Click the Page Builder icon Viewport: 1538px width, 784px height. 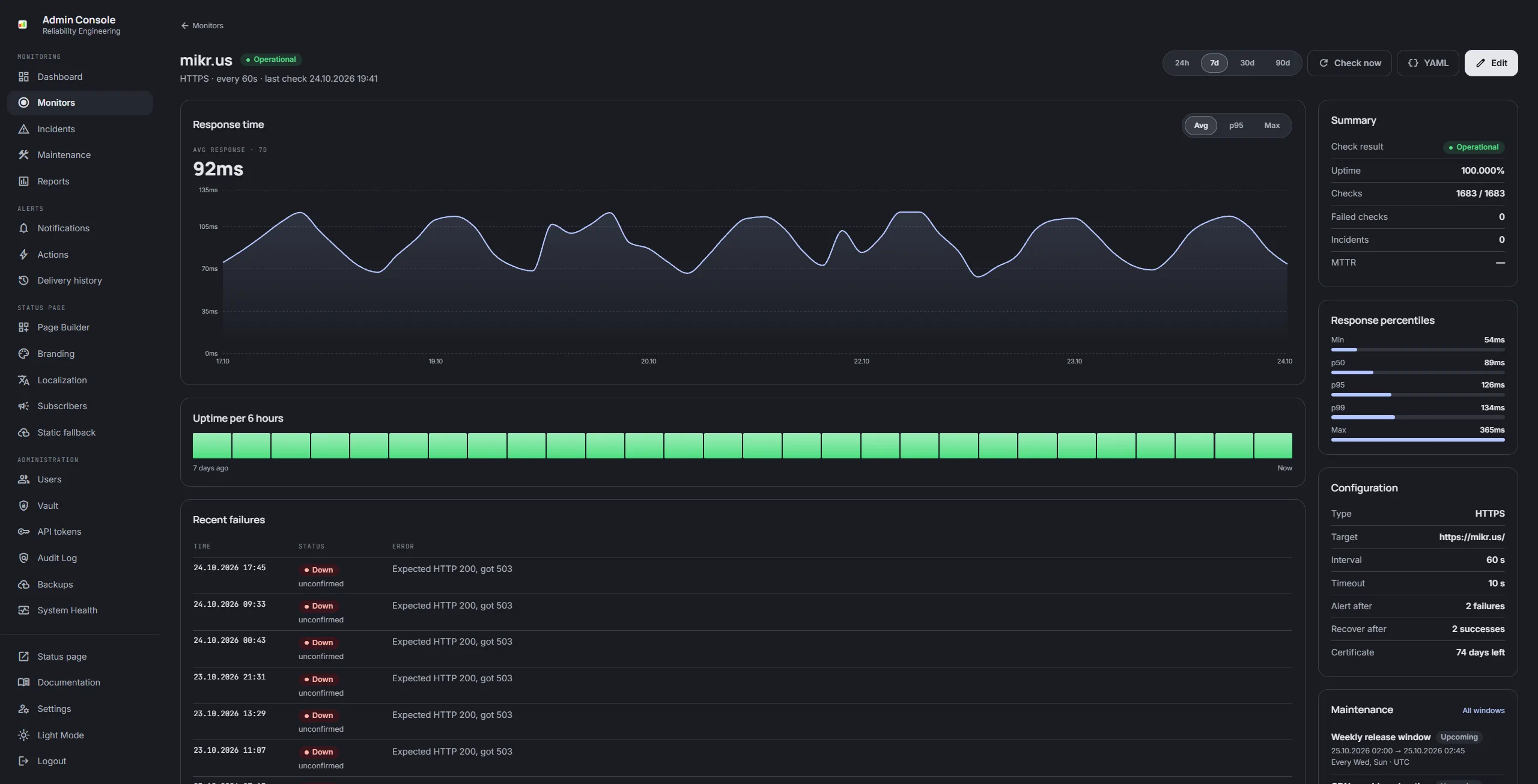coord(23,327)
